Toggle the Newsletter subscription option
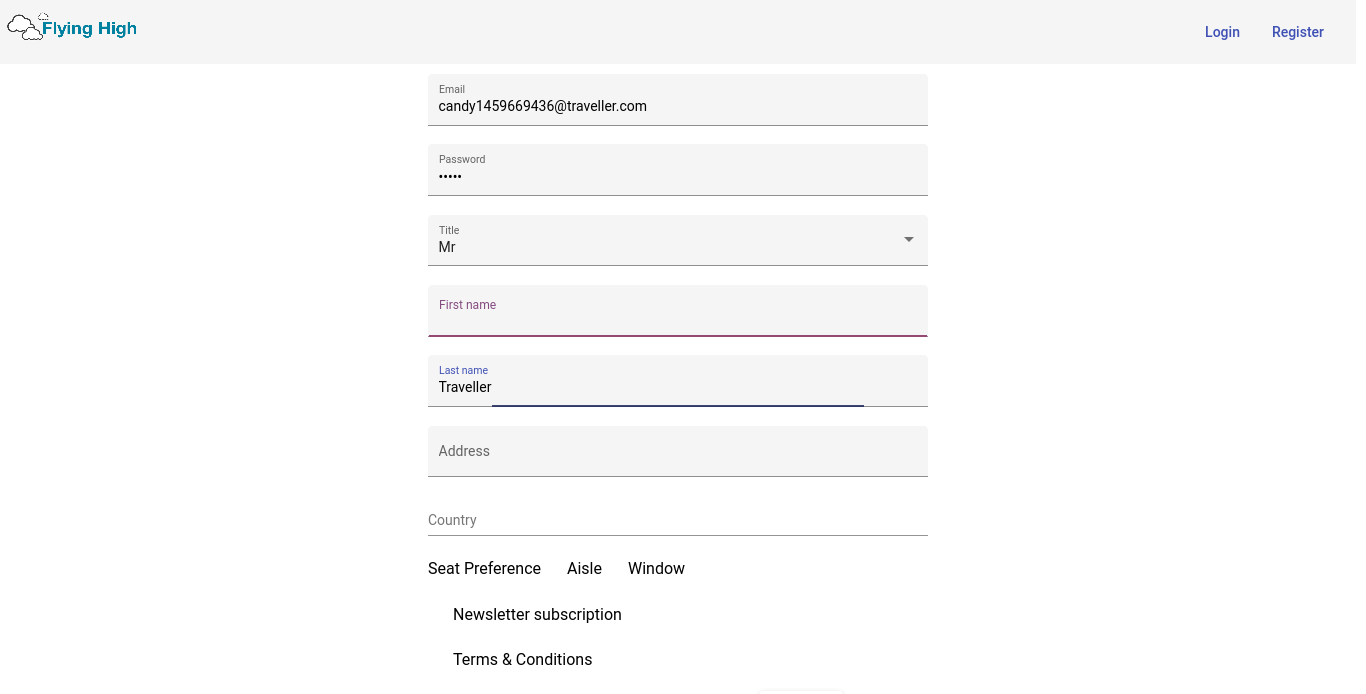Viewport: 1366px width, 694px height. [537, 614]
